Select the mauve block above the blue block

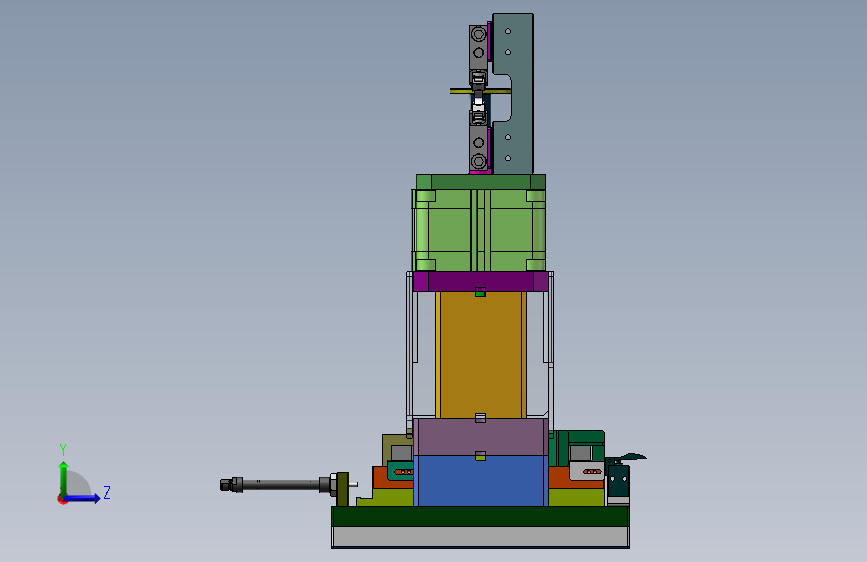[x=480, y=437]
